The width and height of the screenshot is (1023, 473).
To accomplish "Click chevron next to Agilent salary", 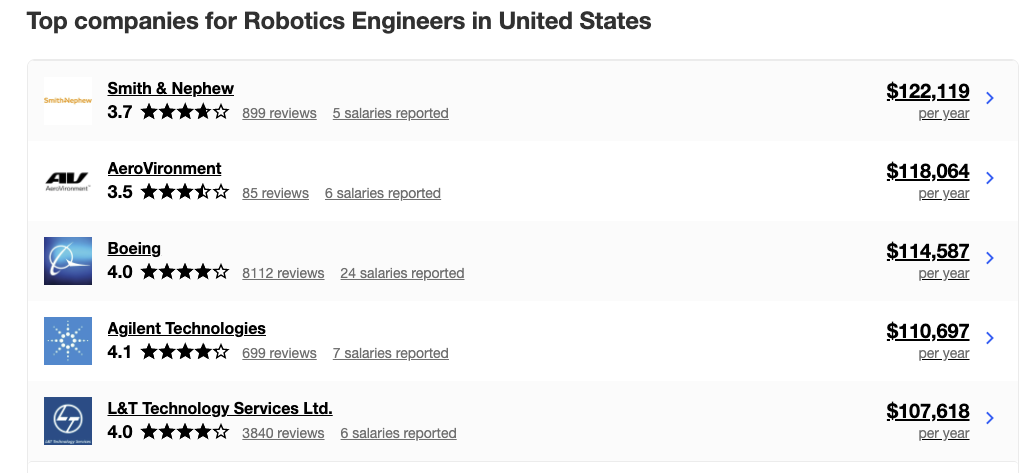I will [990, 338].
